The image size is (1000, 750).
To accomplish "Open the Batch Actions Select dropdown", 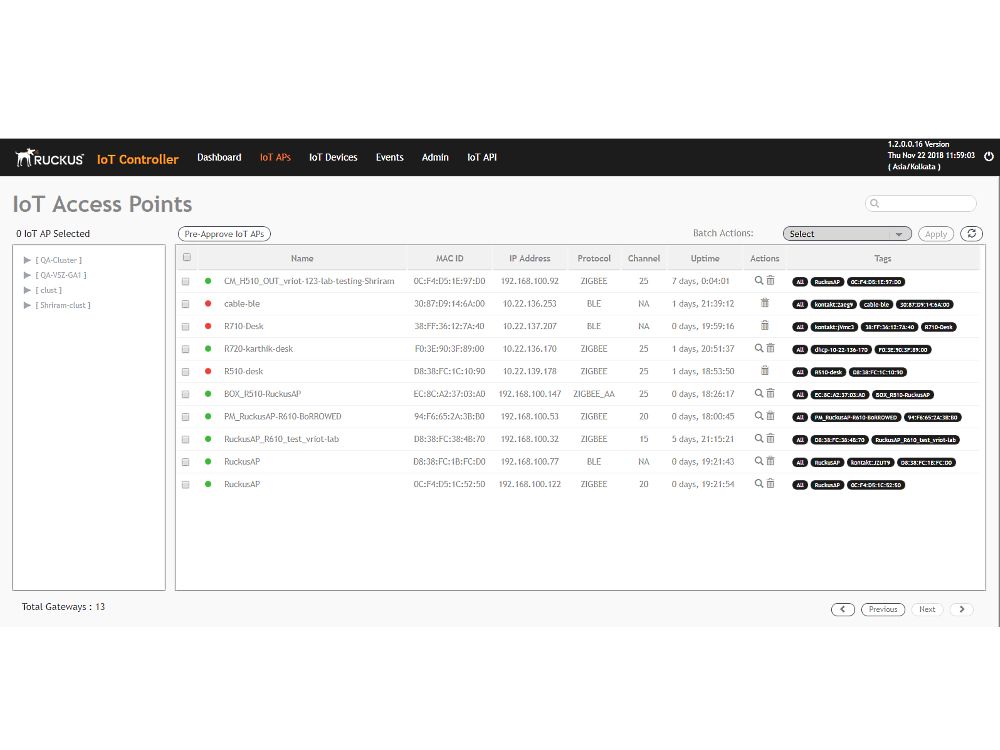I will [x=847, y=234].
